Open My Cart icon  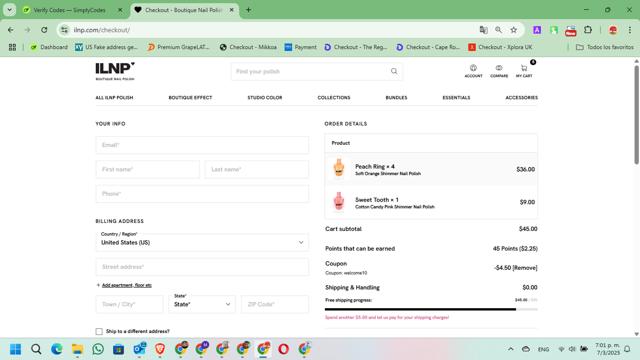point(524,71)
